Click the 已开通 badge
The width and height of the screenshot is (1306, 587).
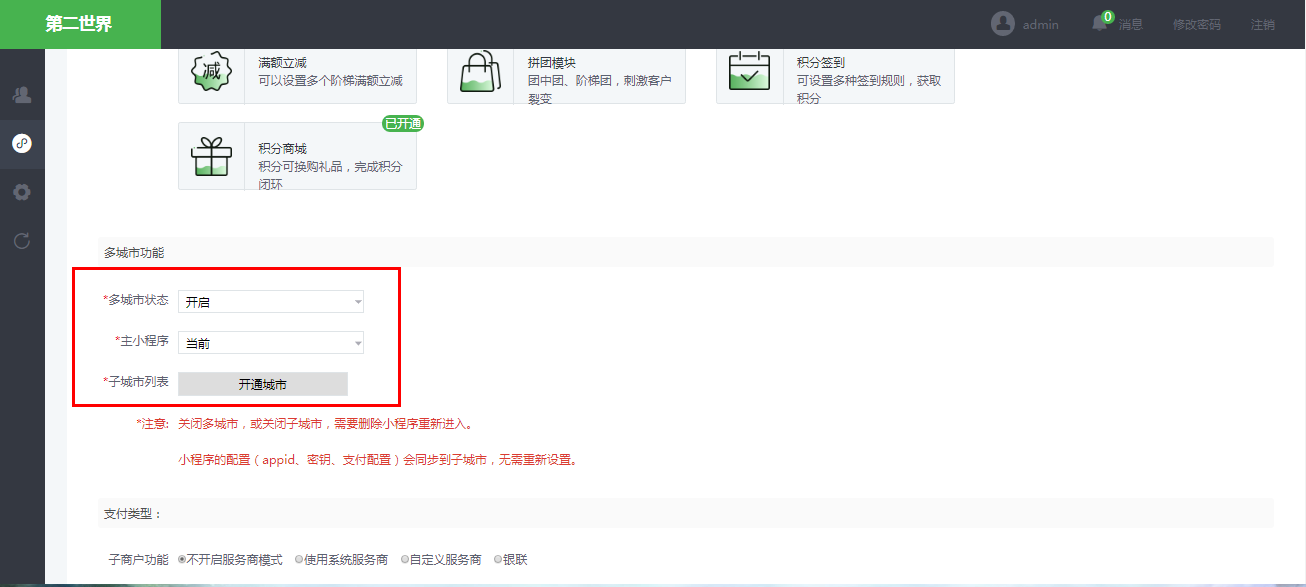[403, 124]
